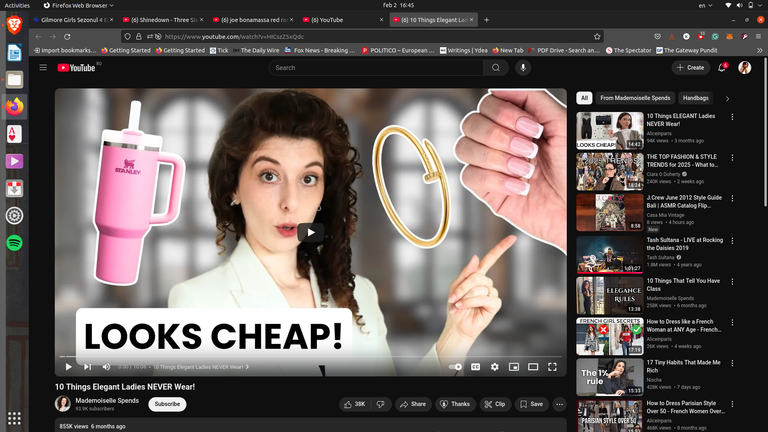Switch to theater mode
The width and height of the screenshot is (768, 432).
click(x=533, y=367)
